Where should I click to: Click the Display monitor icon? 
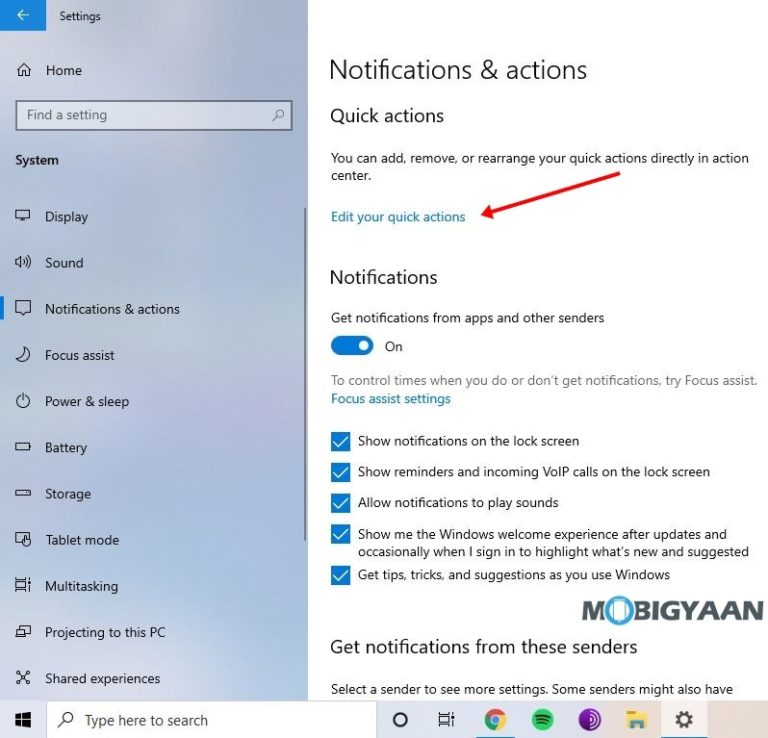(x=23, y=216)
